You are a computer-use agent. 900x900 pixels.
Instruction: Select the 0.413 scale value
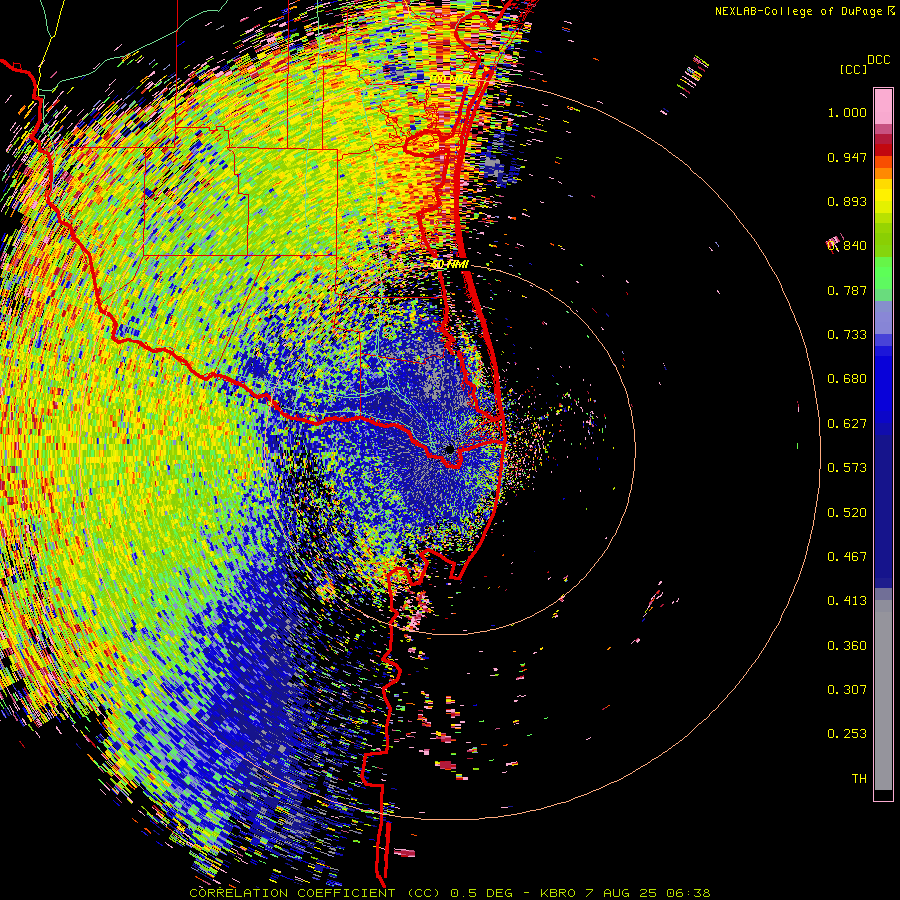pyautogui.click(x=847, y=601)
